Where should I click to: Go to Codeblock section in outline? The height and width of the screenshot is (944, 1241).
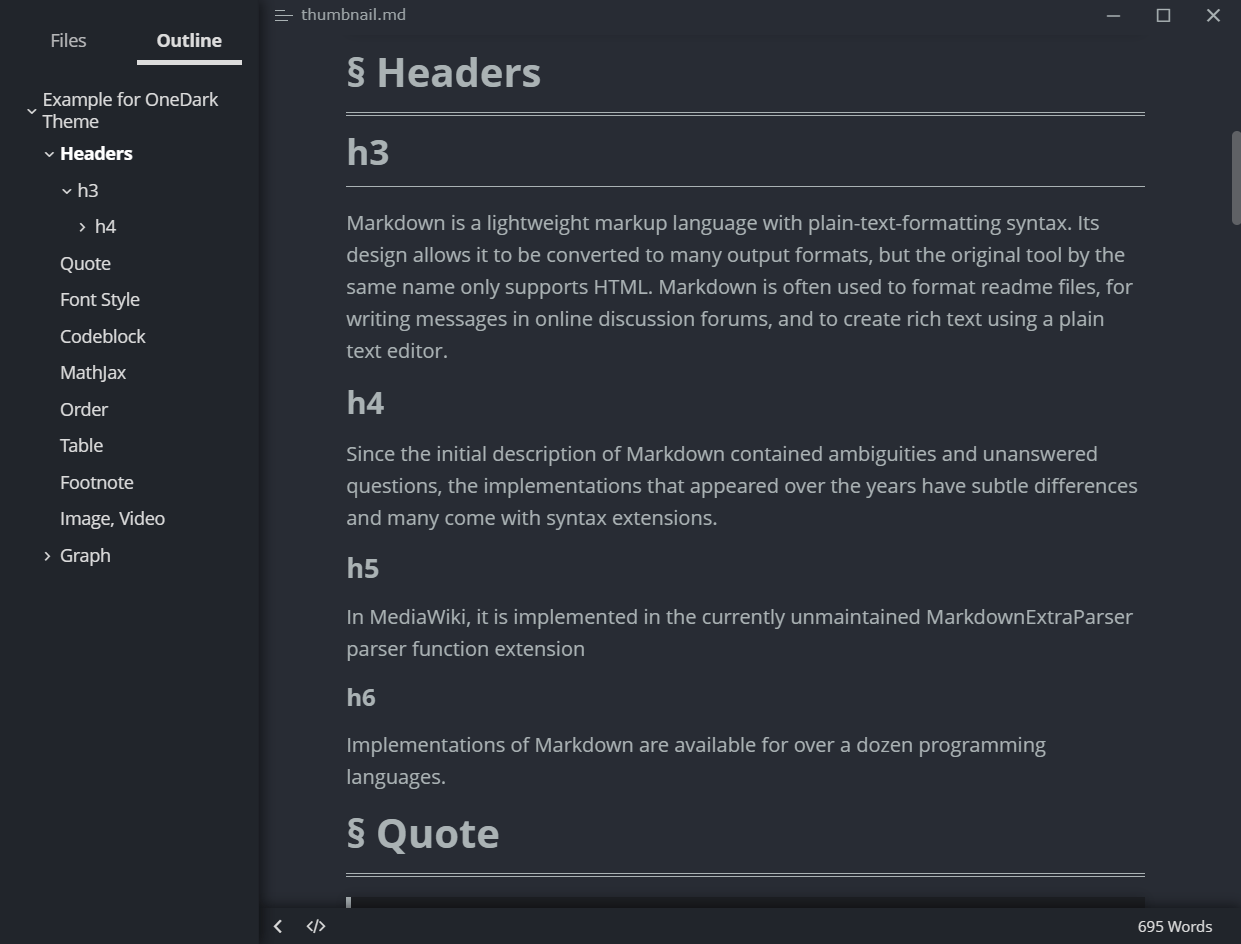pos(102,336)
